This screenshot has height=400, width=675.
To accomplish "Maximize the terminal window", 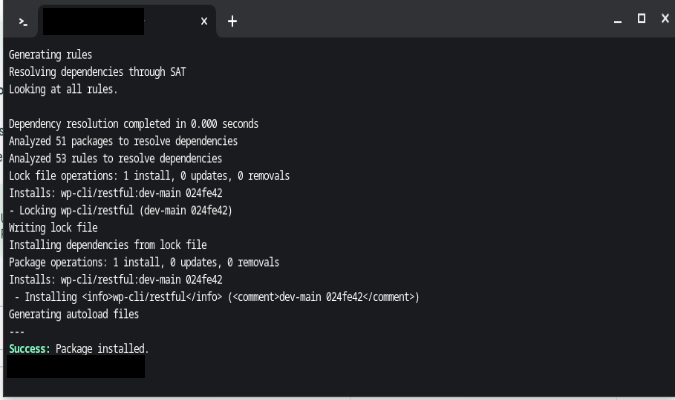I will [641, 19].
